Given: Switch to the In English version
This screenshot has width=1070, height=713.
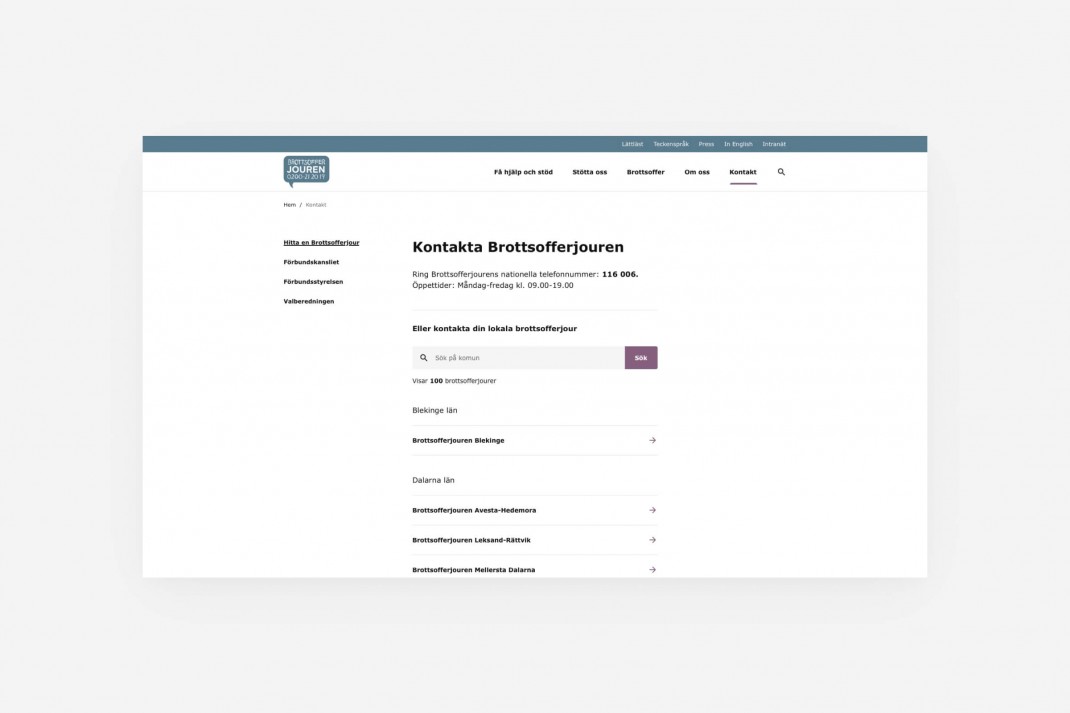Looking at the screenshot, I should tap(738, 144).
